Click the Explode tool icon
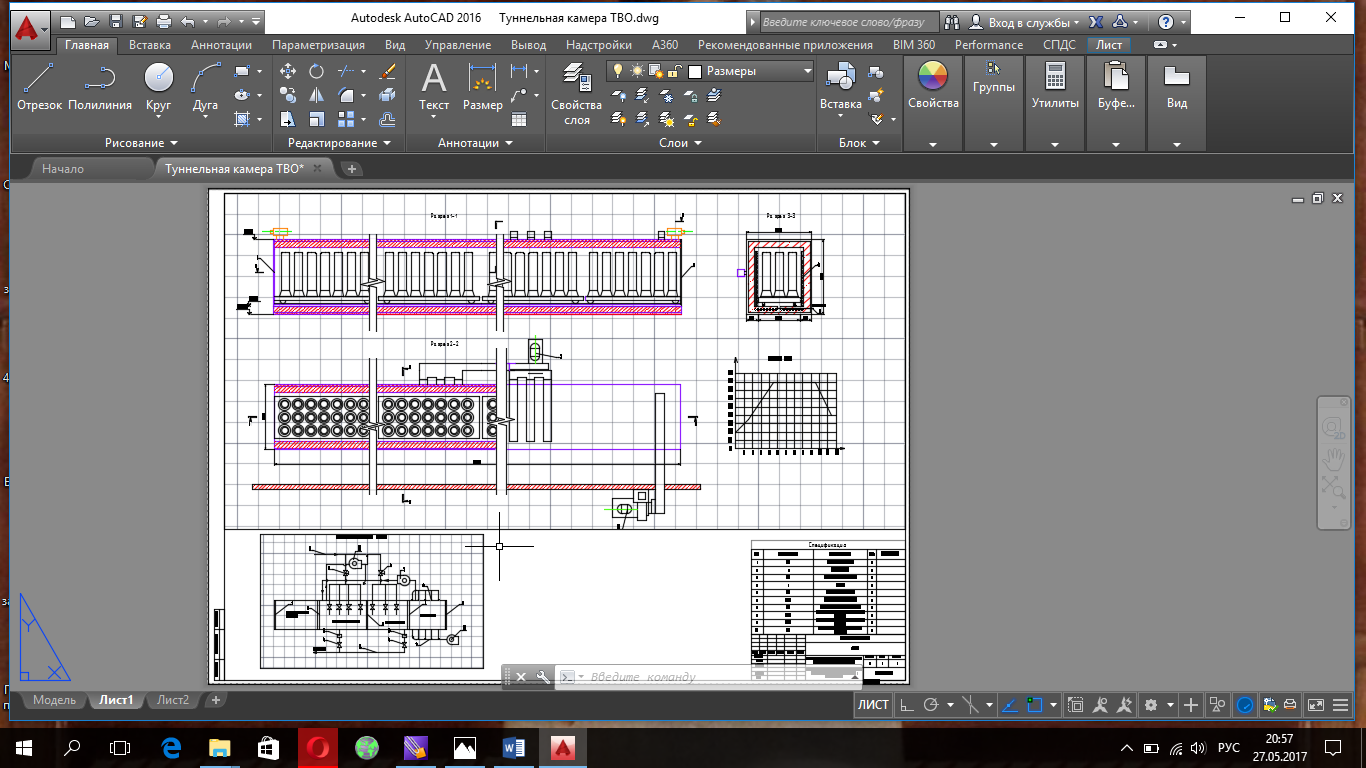The width and height of the screenshot is (1366, 768). click(389, 95)
